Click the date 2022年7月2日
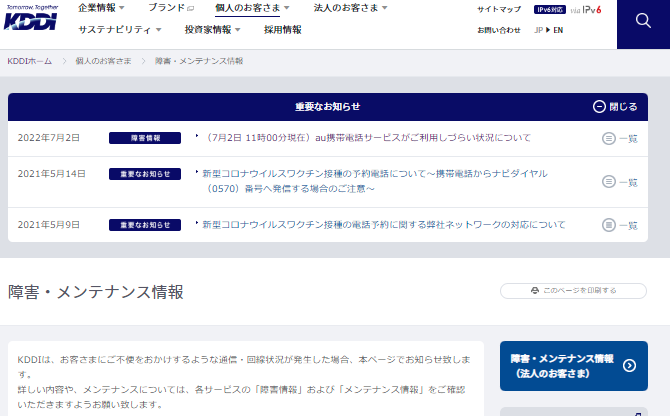 pos(49,138)
